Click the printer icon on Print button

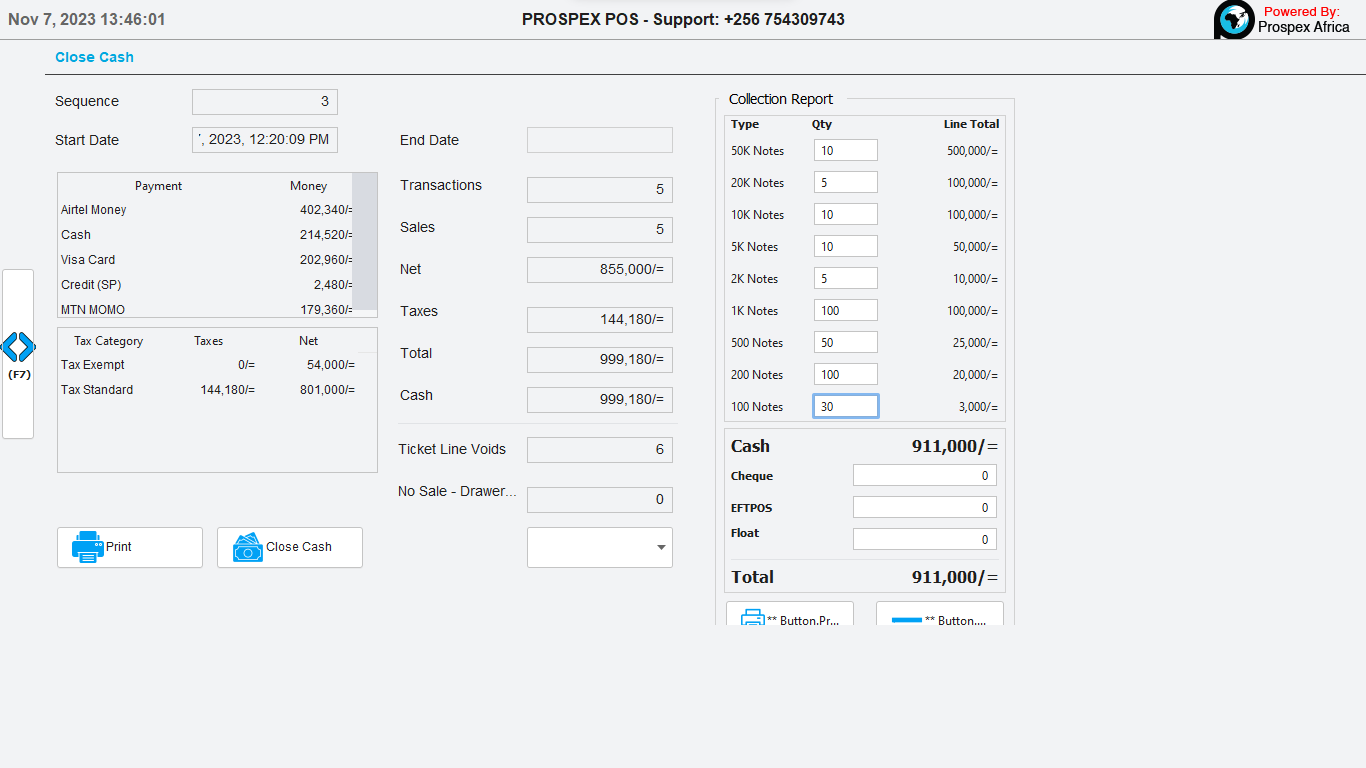[x=87, y=547]
